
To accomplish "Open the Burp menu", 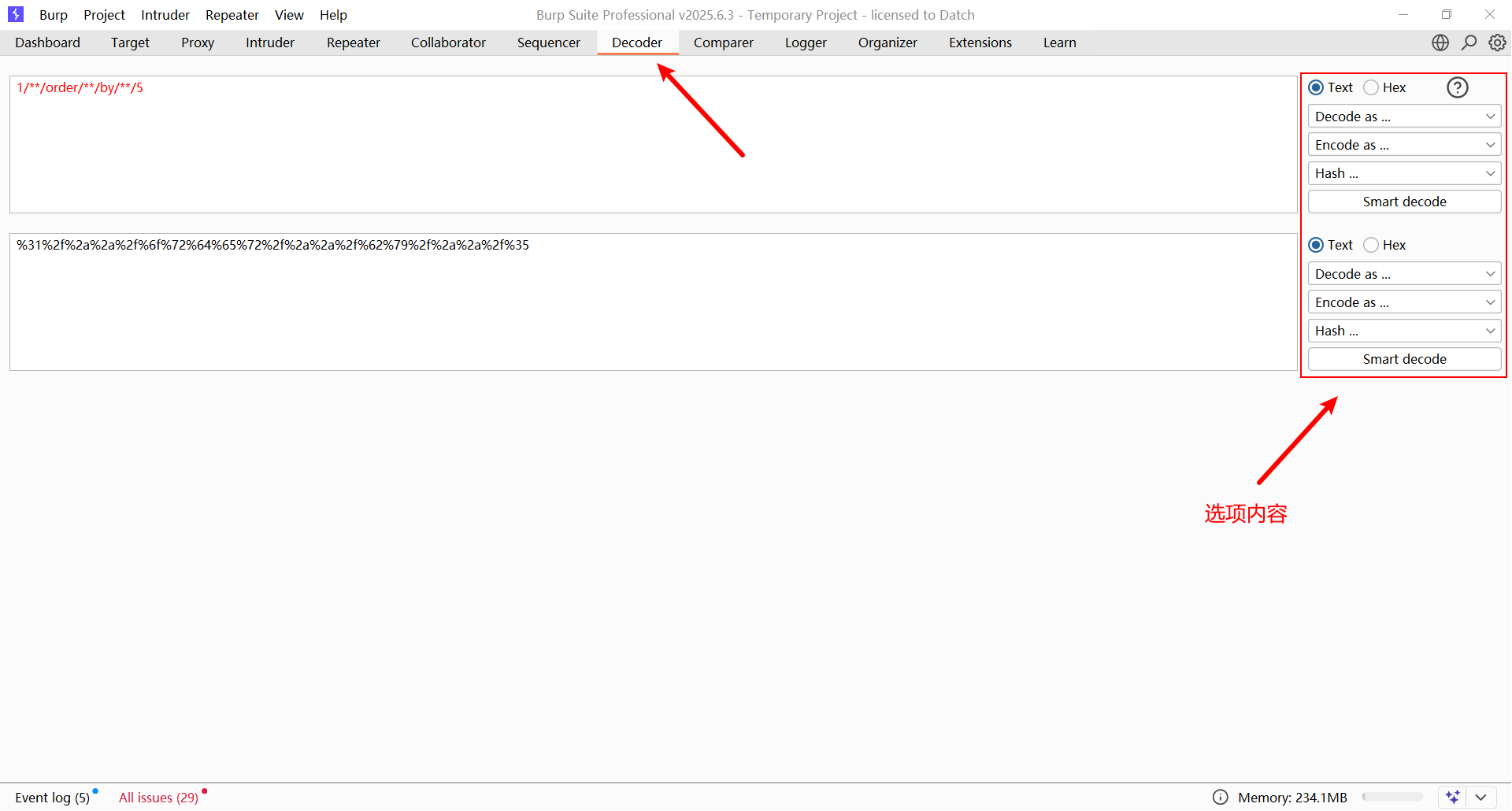I will pos(54,15).
